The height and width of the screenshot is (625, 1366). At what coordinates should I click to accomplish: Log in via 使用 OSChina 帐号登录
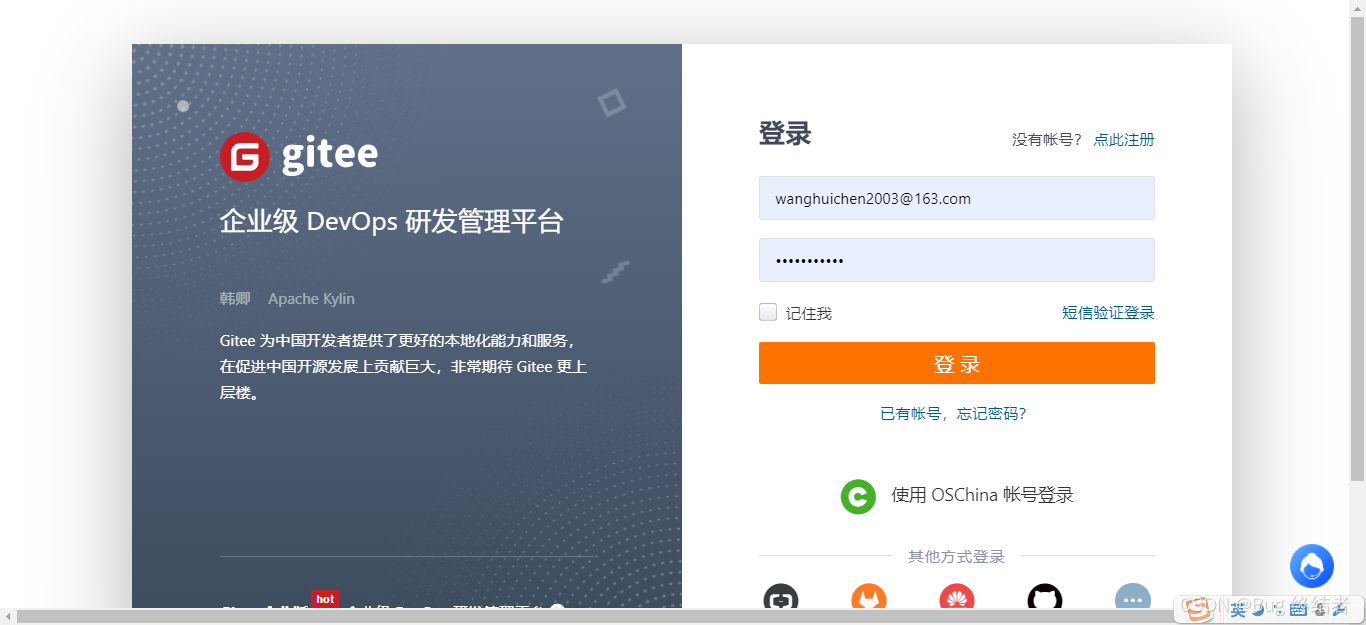[982, 495]
